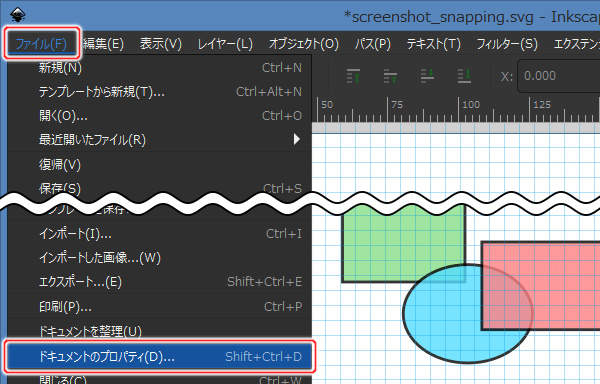Open the パス(P) menu
The height and width of the screenshot is (384, 600).
372,44
